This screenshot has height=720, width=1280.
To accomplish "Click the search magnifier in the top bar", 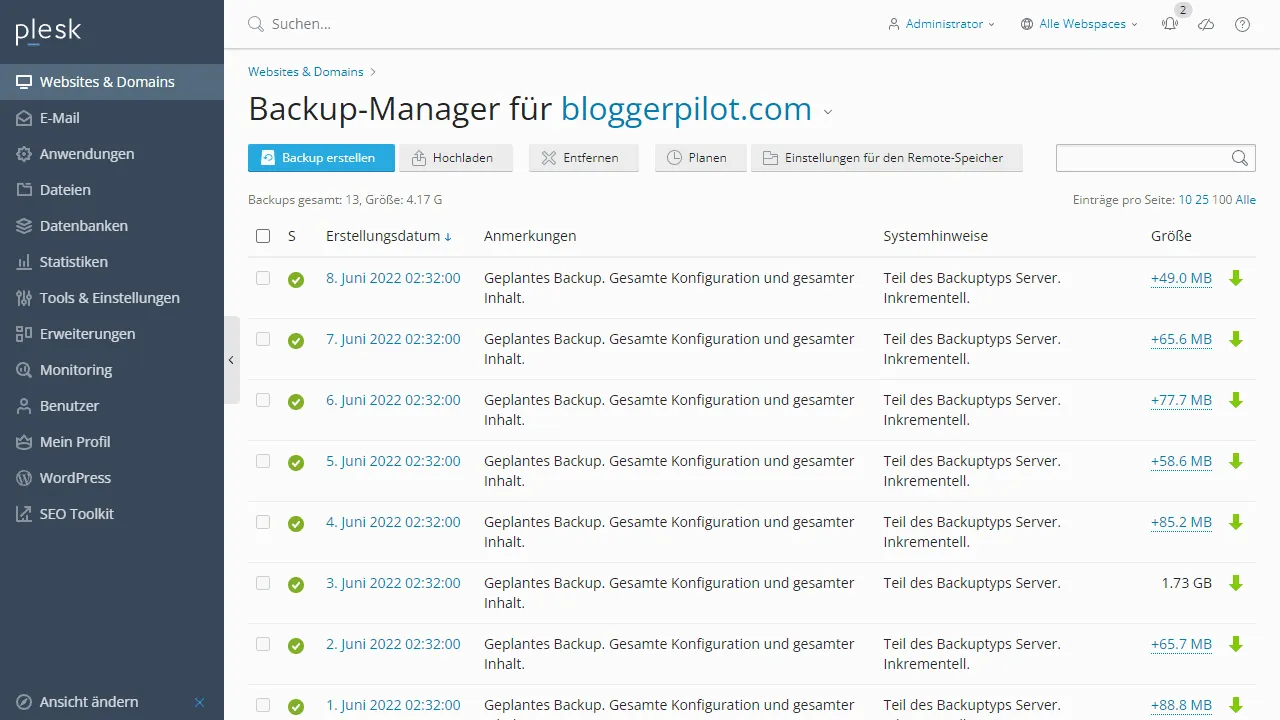I will 256,24.
